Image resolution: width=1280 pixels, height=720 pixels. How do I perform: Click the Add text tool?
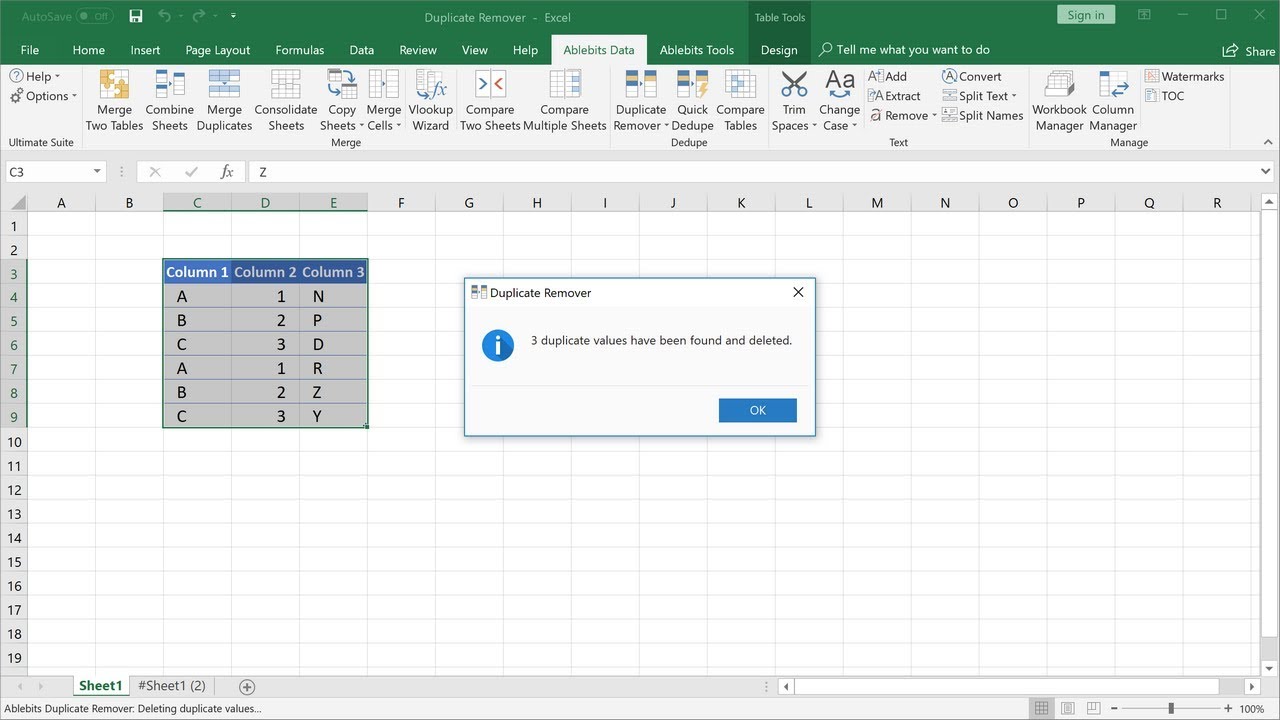(x=887, y=76)
